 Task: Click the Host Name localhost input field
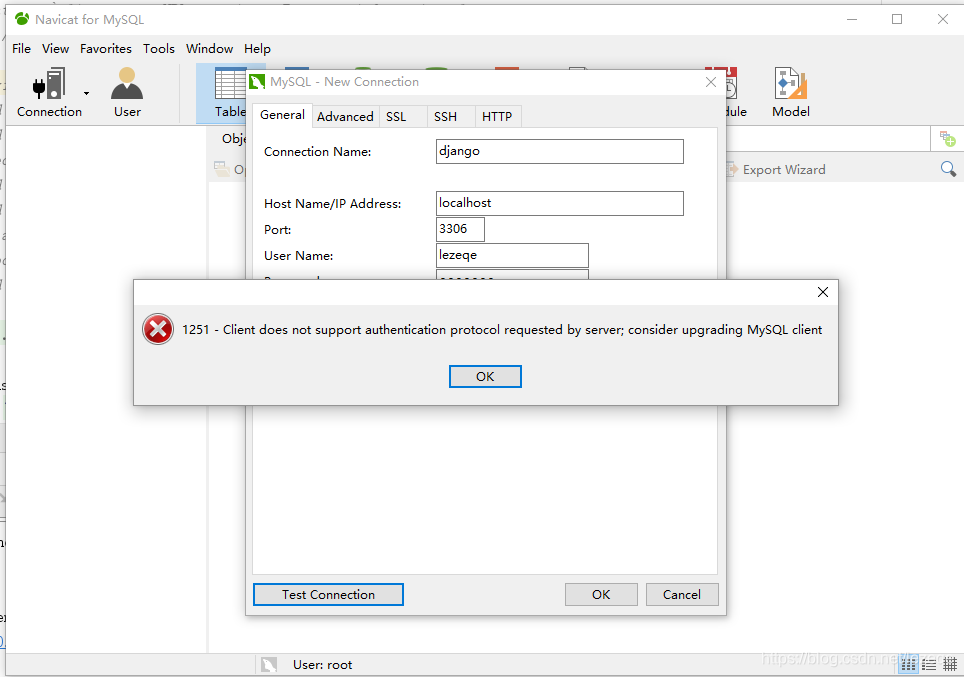coord(559,203)
